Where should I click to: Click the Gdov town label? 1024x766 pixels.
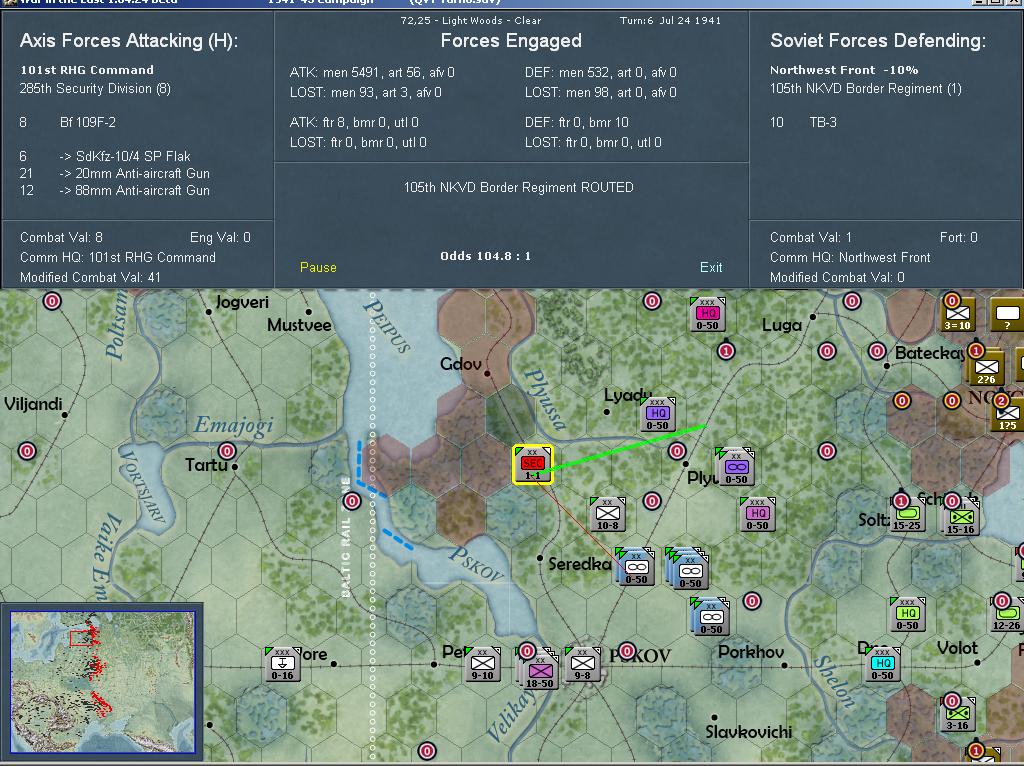tap(460, 364)
